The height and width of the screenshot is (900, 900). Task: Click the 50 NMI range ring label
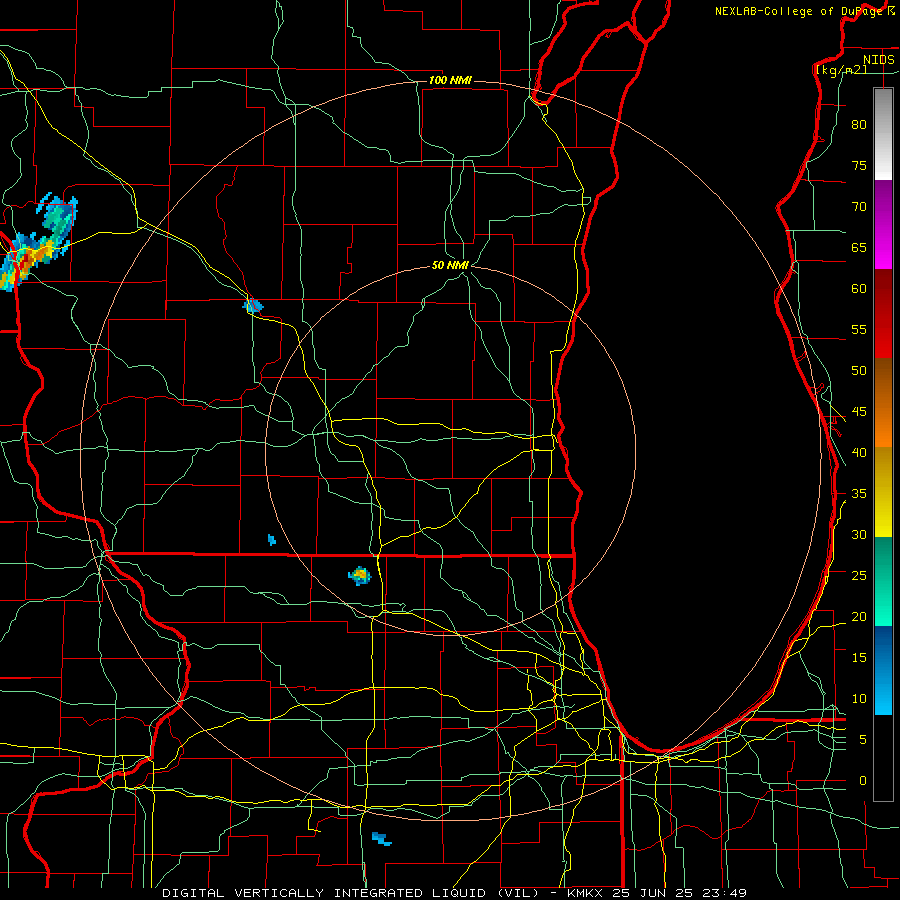coord(450,265)
